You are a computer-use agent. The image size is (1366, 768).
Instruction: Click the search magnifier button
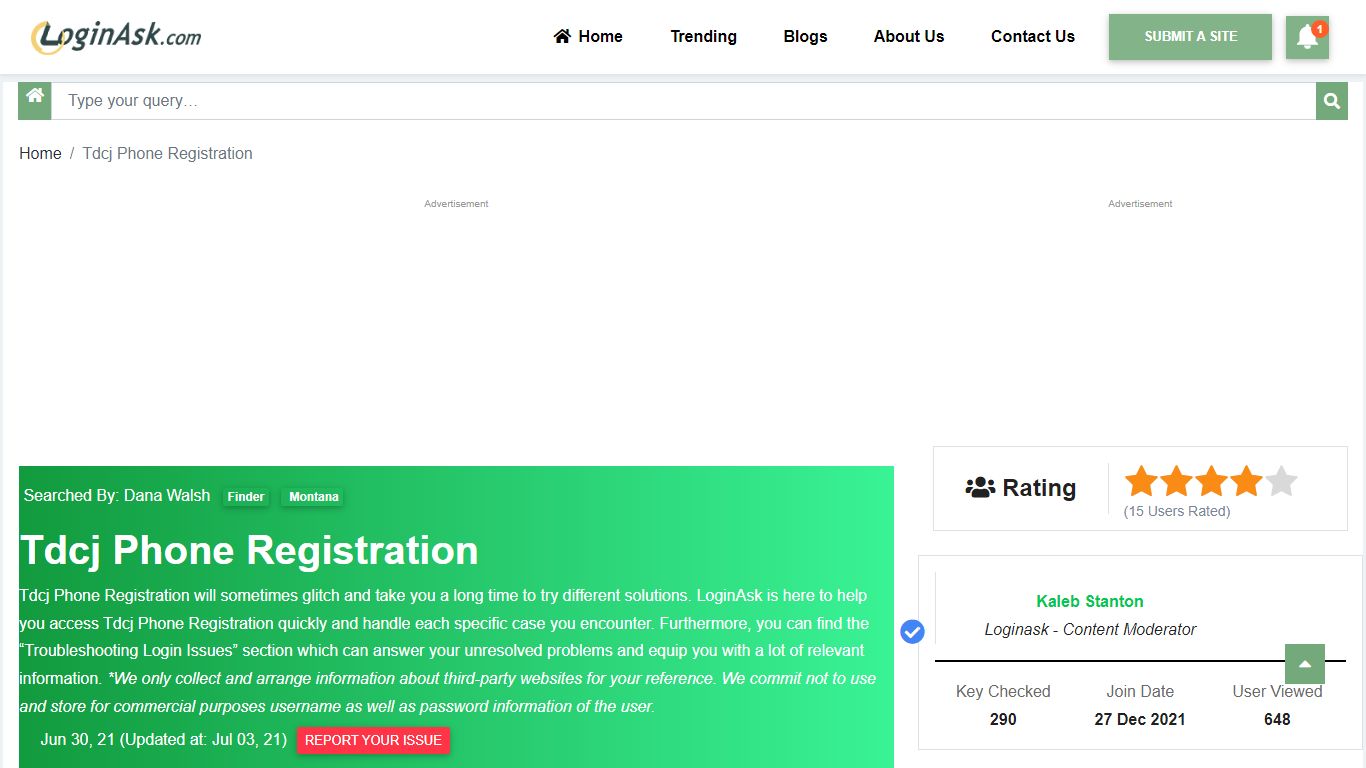pyautogui.click(x=1332, y=101)
